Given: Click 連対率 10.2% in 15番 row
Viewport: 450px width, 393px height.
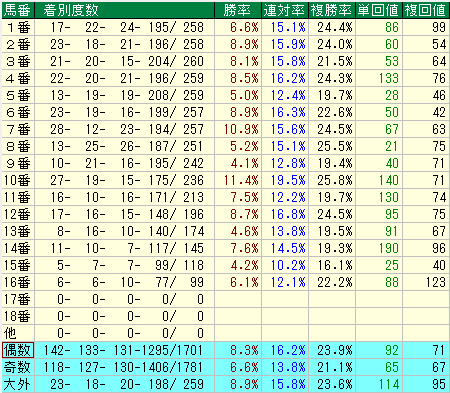Looking at the screenshot, I should pos(288,265).
